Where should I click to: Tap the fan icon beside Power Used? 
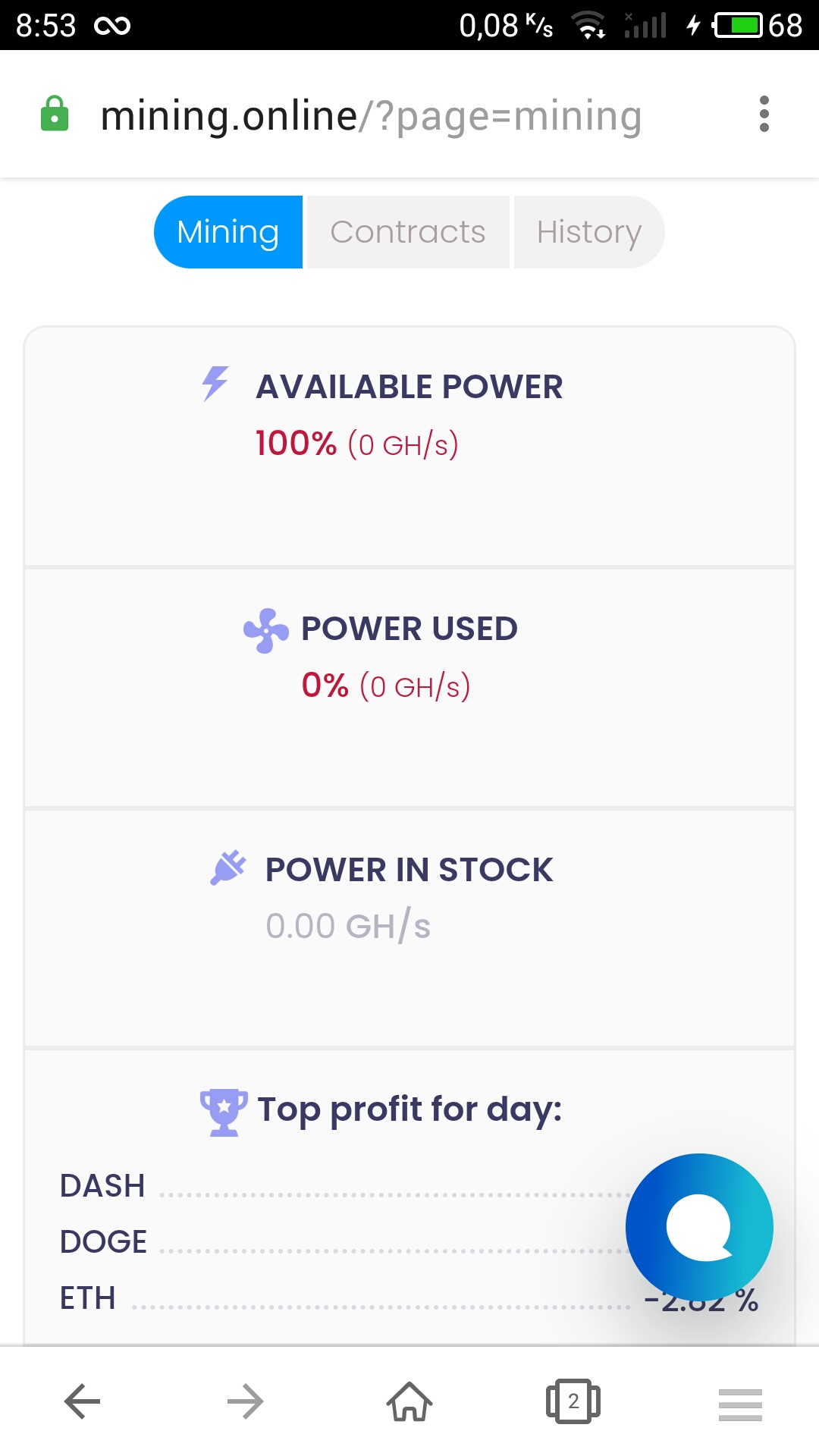click(265, 630)
